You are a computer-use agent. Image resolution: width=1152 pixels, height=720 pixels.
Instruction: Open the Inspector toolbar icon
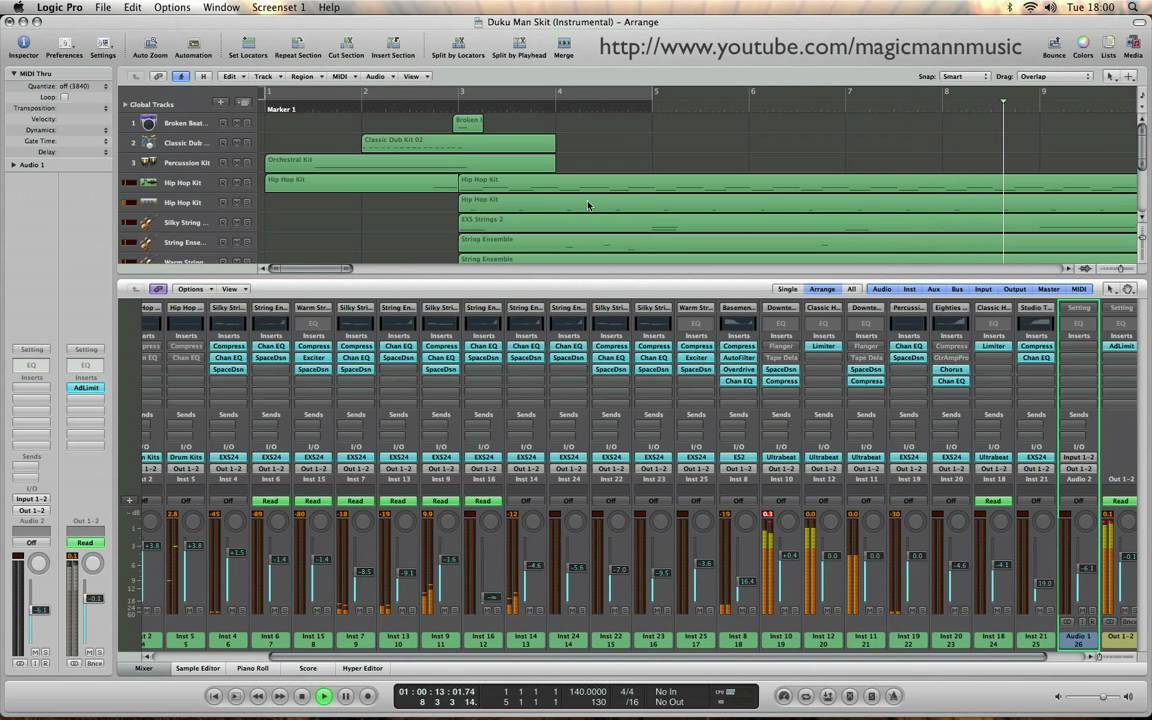tap(24, 43)
